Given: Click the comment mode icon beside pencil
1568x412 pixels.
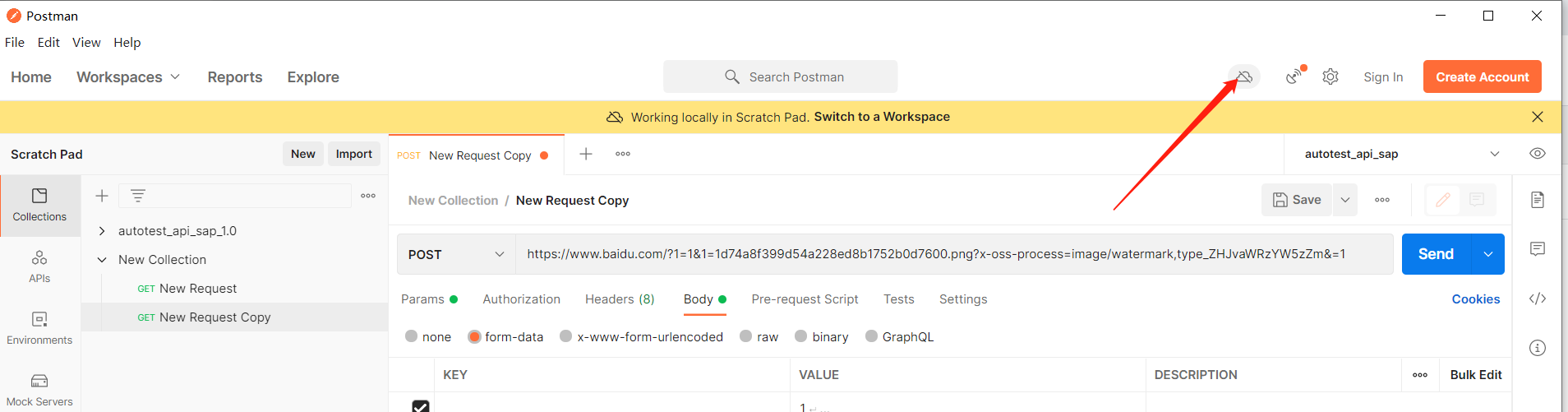Looking at the screenshot, I should click(x=1477, y=200).
